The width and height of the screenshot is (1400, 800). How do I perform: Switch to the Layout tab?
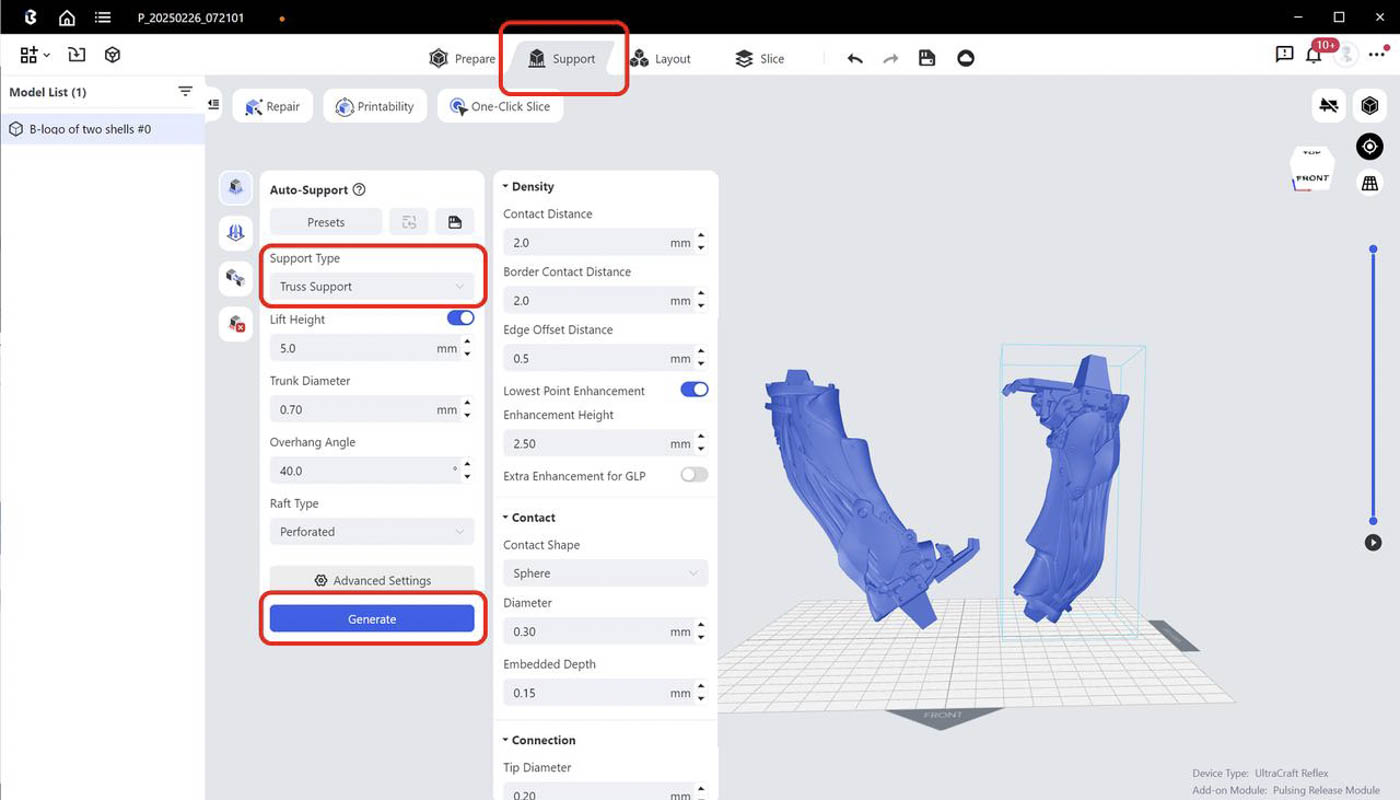(x=660, y=59)
